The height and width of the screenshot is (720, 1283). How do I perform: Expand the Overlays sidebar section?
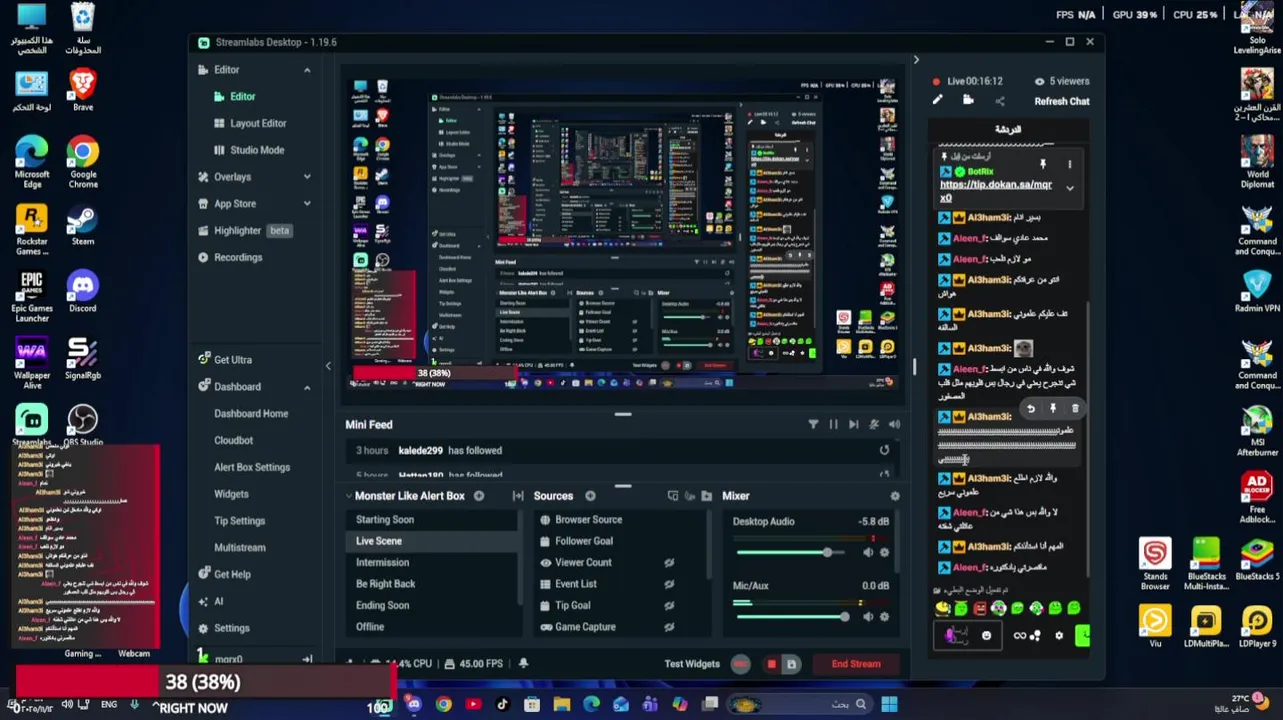tap(307, 177)
